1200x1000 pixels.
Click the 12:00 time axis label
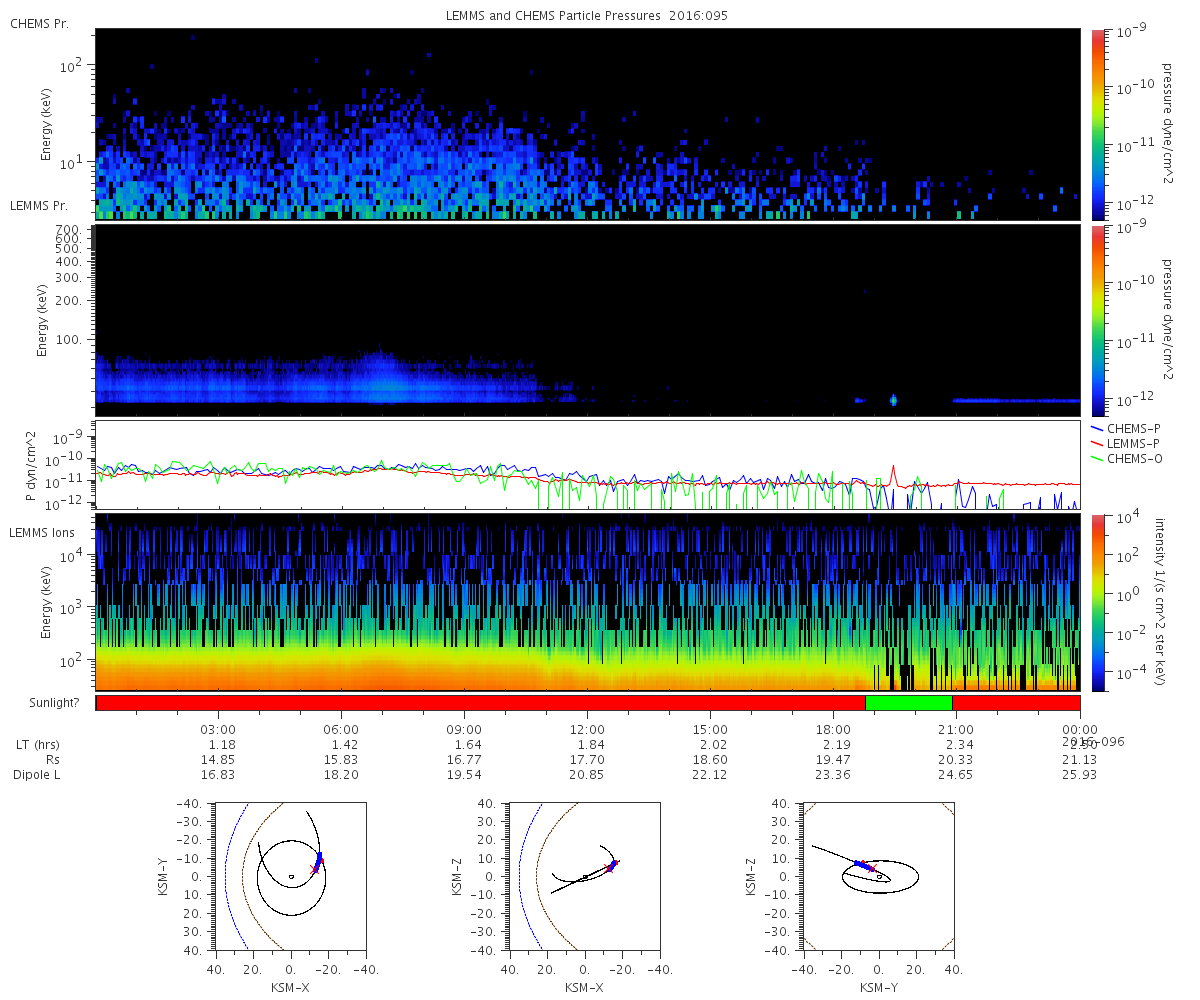tap(587, 730)
